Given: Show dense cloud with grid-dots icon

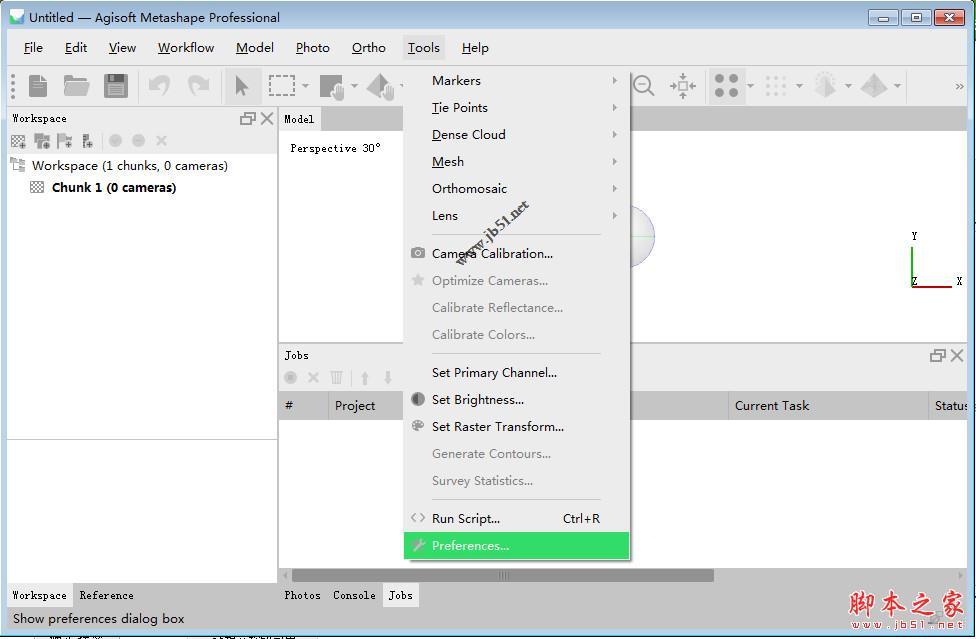Looking at the screenshot, I should point(776,86).
